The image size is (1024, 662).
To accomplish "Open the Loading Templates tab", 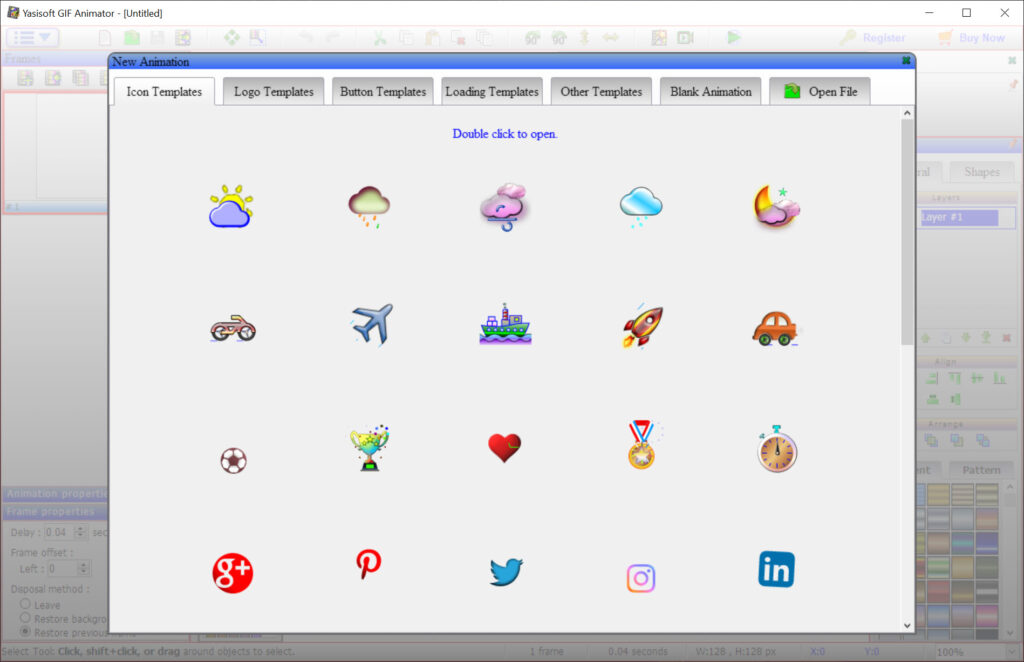I will 492,91.
